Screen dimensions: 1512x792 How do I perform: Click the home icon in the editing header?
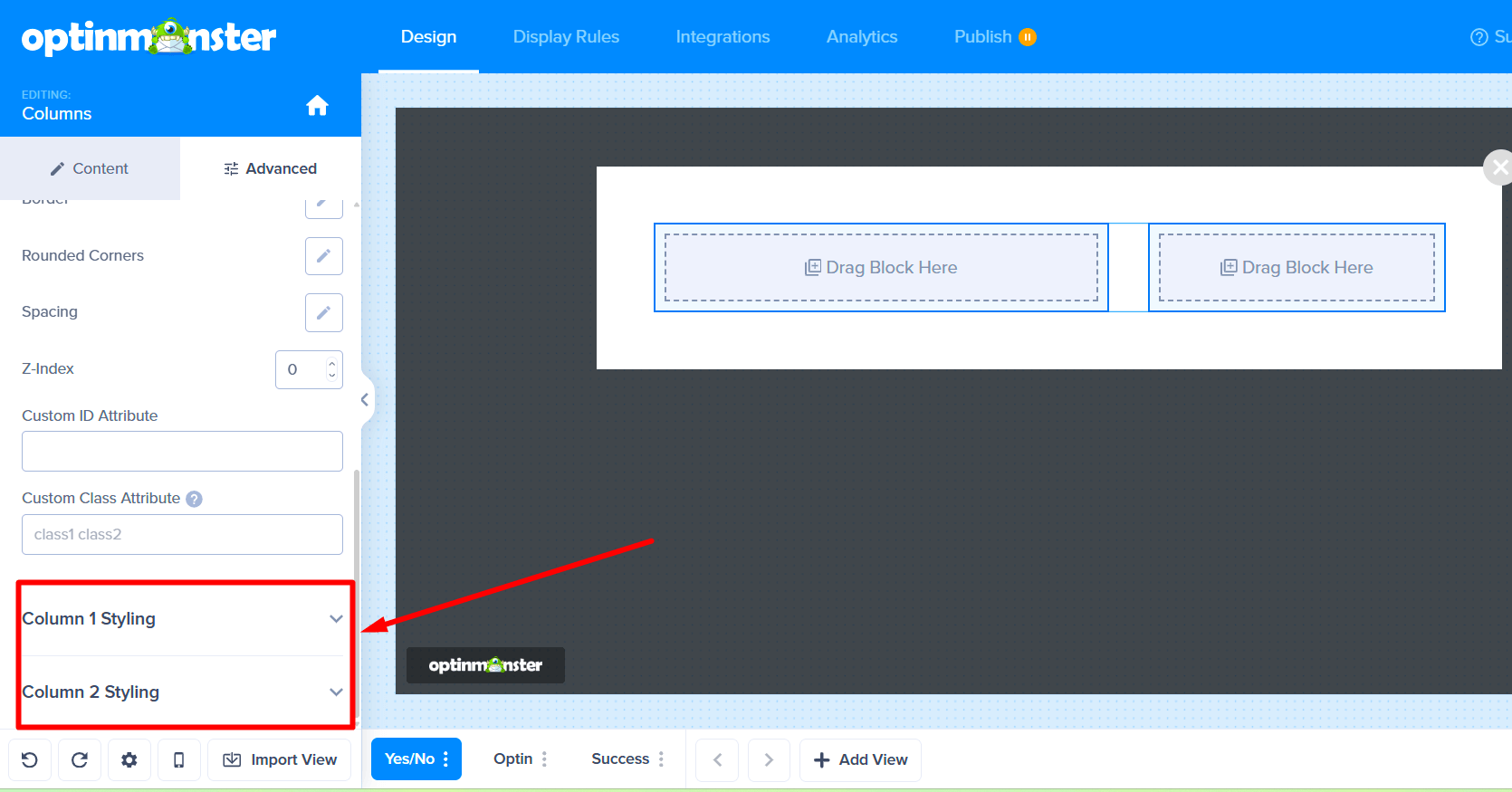point(317,106)
